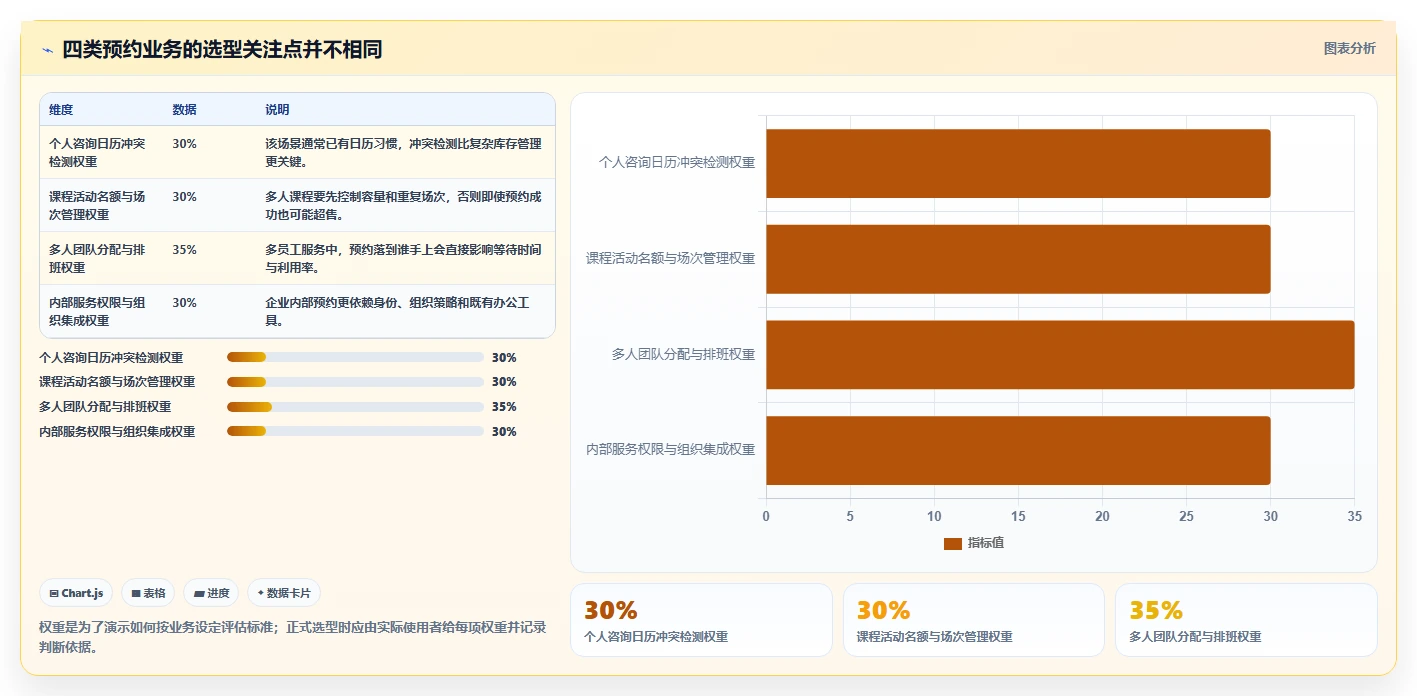Click chart bar for 多人团队分配与排班权重
Image resolution: width=1417 pixels, height=696 pixels.
(x=1060, y=355)
